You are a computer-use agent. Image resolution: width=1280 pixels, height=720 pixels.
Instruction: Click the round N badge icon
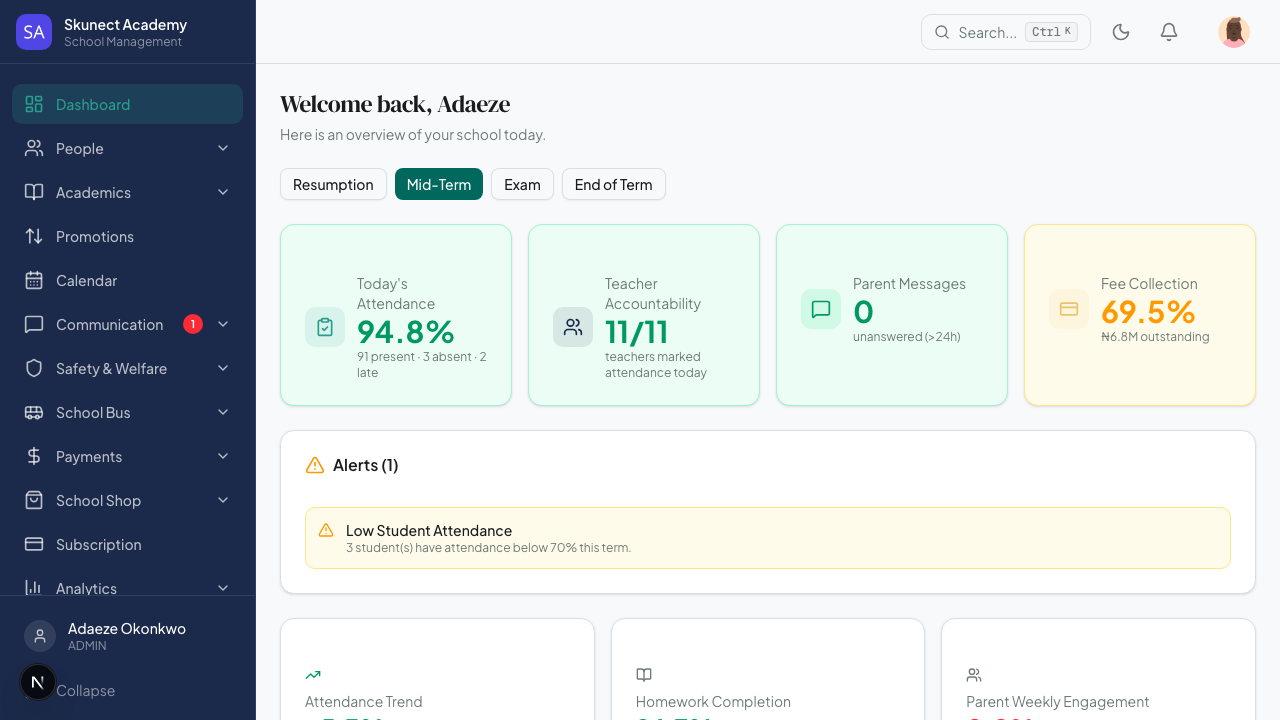(x=38, y=682)
